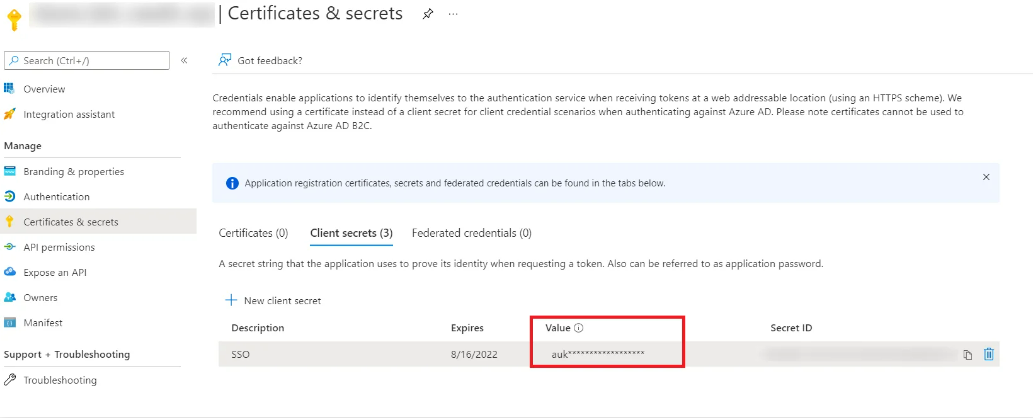Dismiss the info banner with the X
The width and height of the screenshot is (1033, 418).
coord(986,177)
